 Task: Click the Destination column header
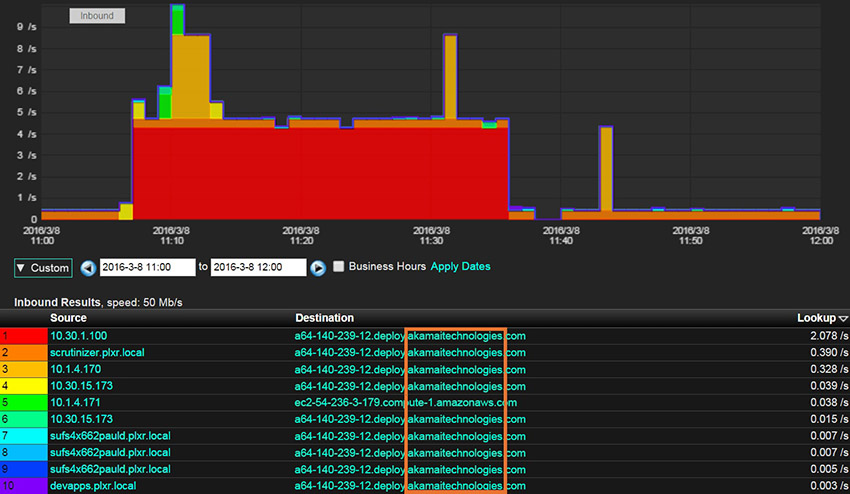(x=324, y=318)
